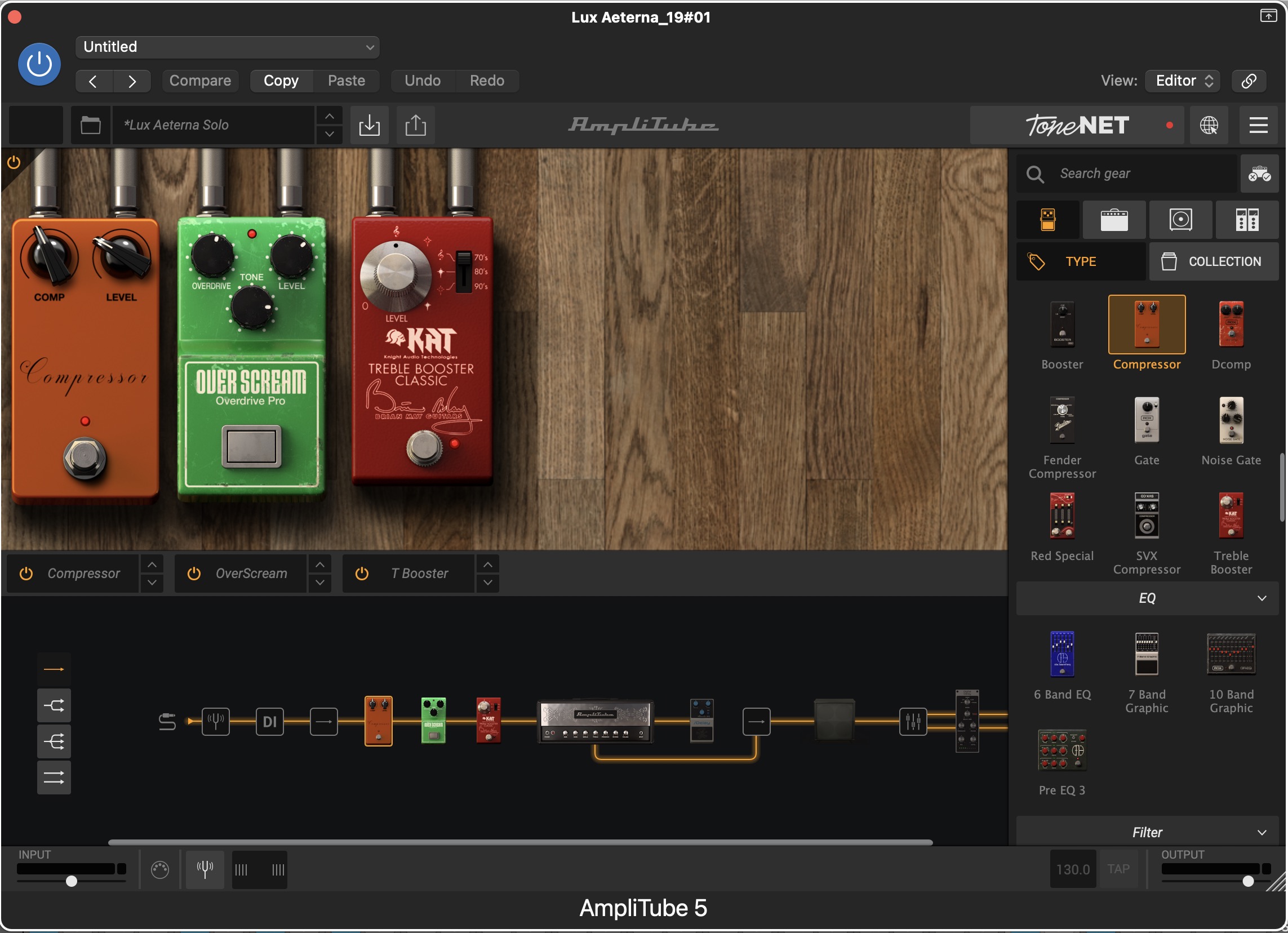Image resolution: width=1288 pixels, height=933 pixels.
Task: Select the Treble Booster in gear list
Action: [1231, 516]
